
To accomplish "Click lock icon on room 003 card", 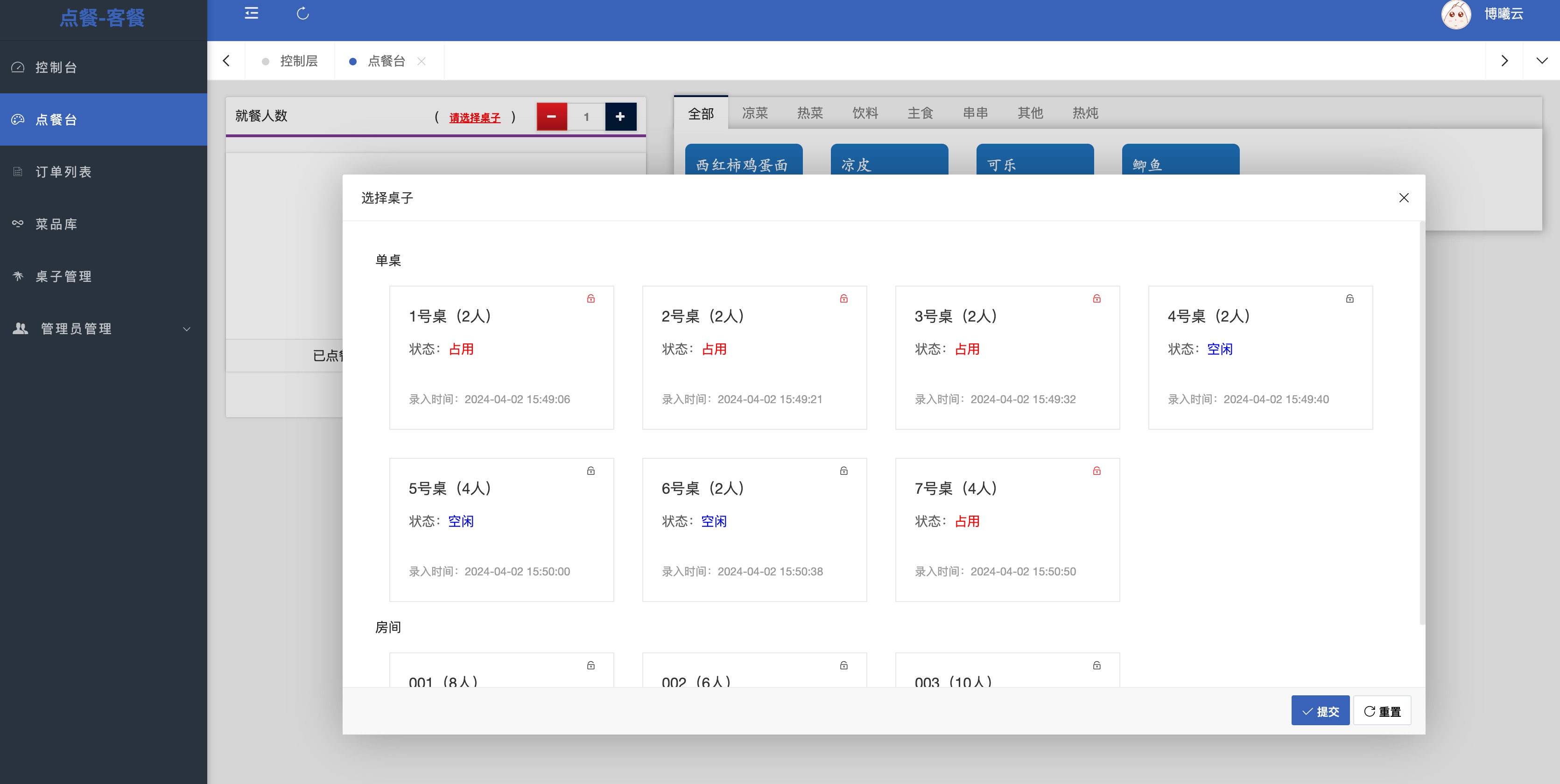I will click(x=1097, y=665).
